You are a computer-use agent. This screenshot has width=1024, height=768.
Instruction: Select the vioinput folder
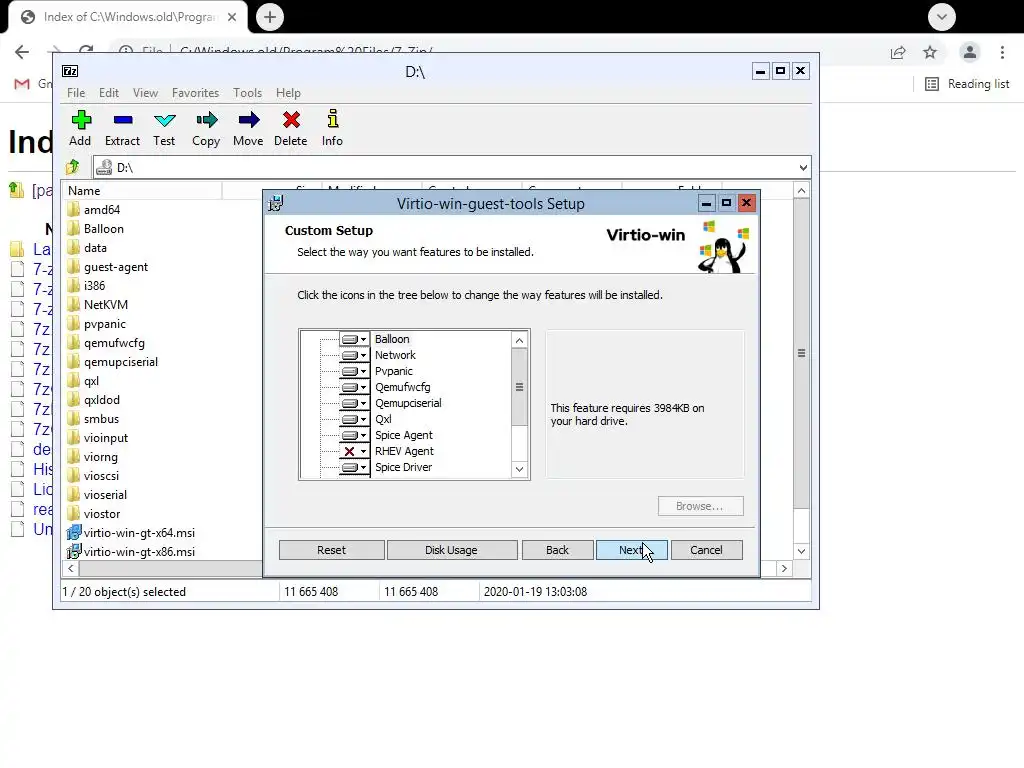point(97,438)
